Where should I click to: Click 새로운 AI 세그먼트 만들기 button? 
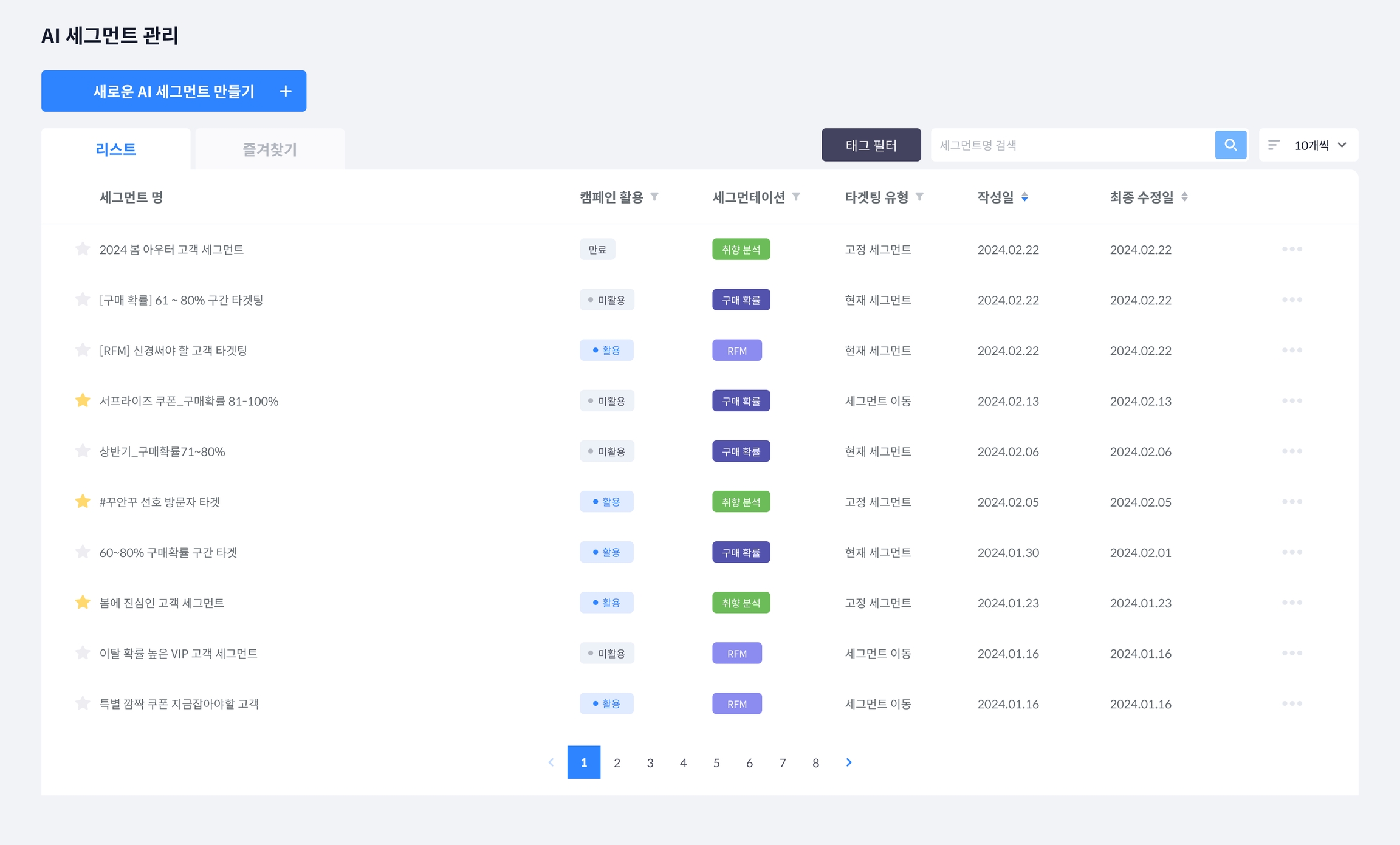(x=174, y=91)
